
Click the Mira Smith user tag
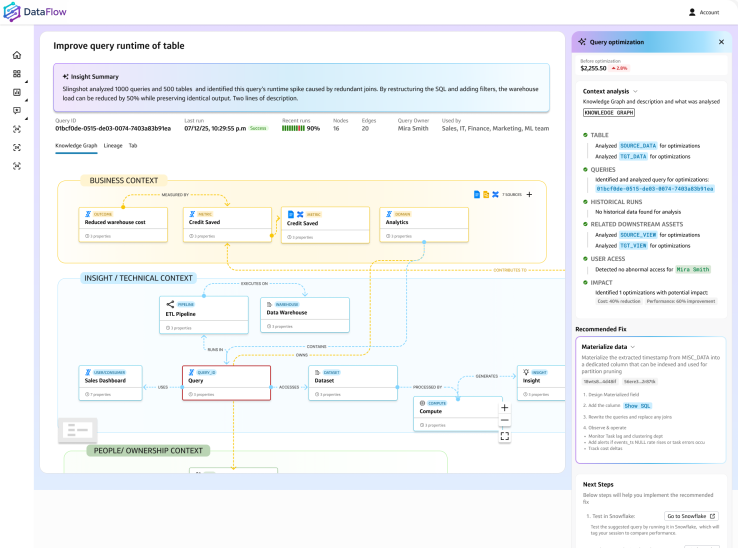(693, 270)
